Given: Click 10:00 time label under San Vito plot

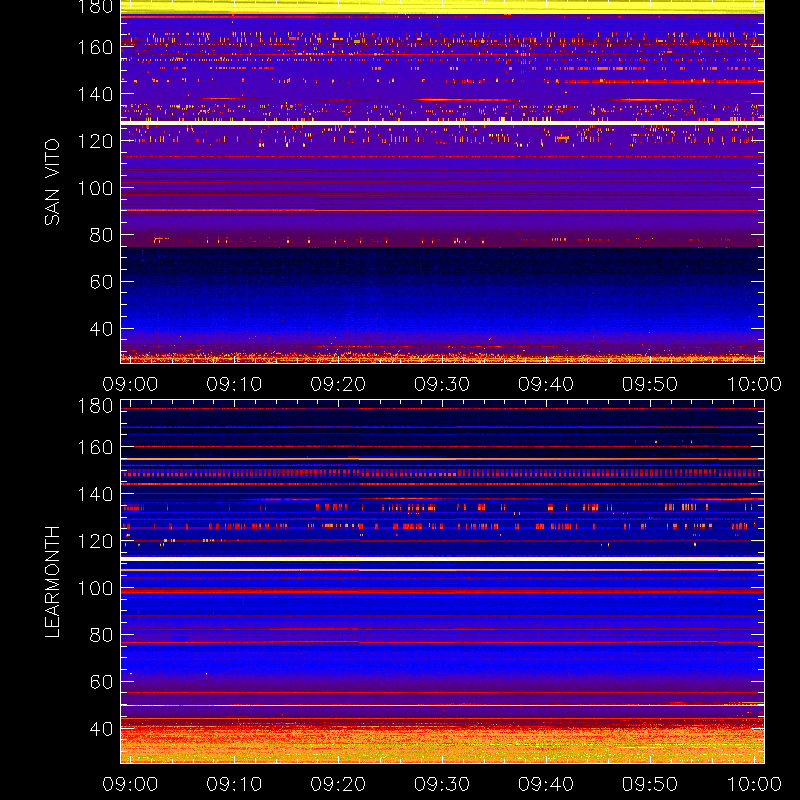Looking at the screenshot, I should point(754,384).
